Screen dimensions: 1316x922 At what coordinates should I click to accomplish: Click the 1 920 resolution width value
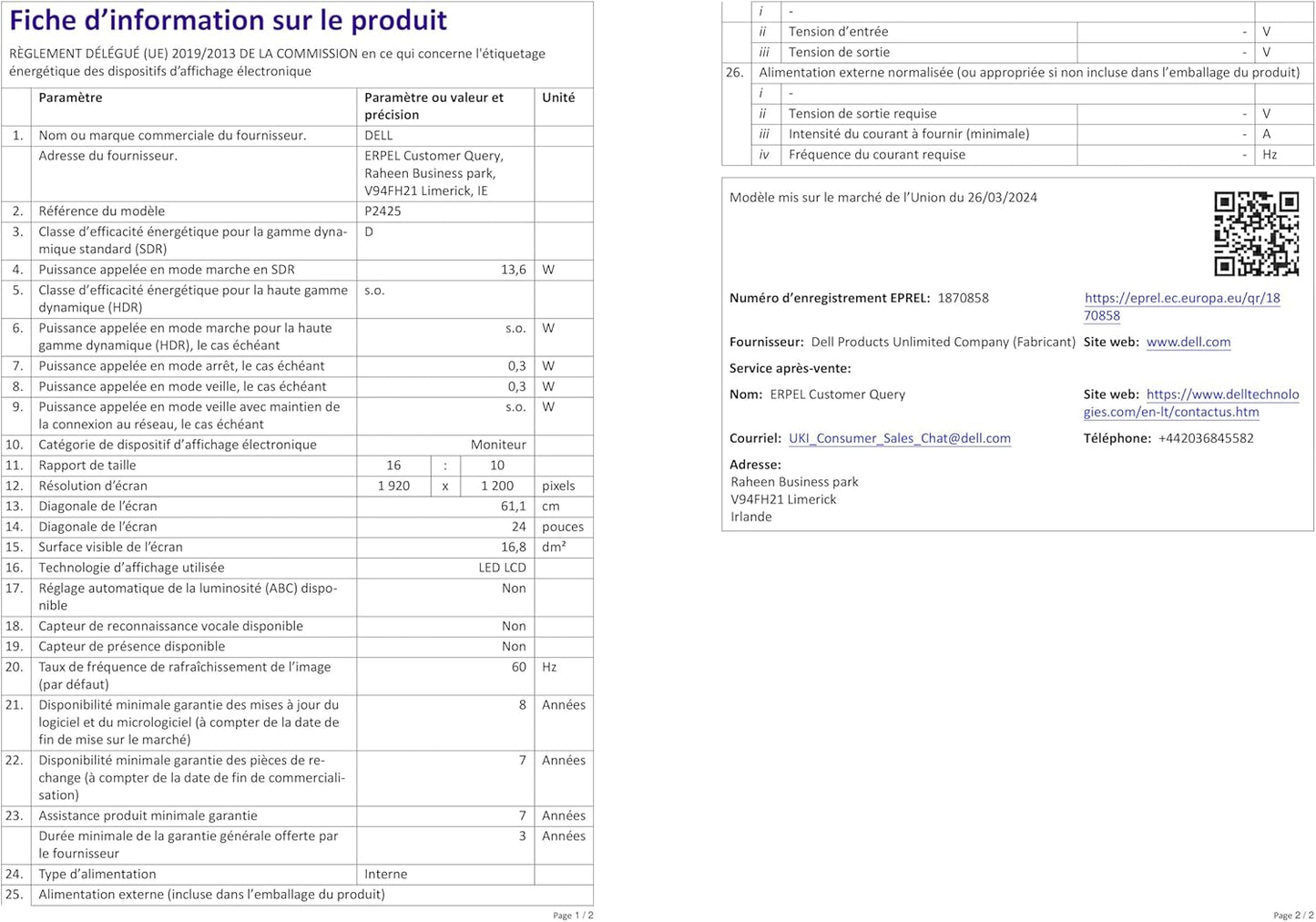[393, 487]
